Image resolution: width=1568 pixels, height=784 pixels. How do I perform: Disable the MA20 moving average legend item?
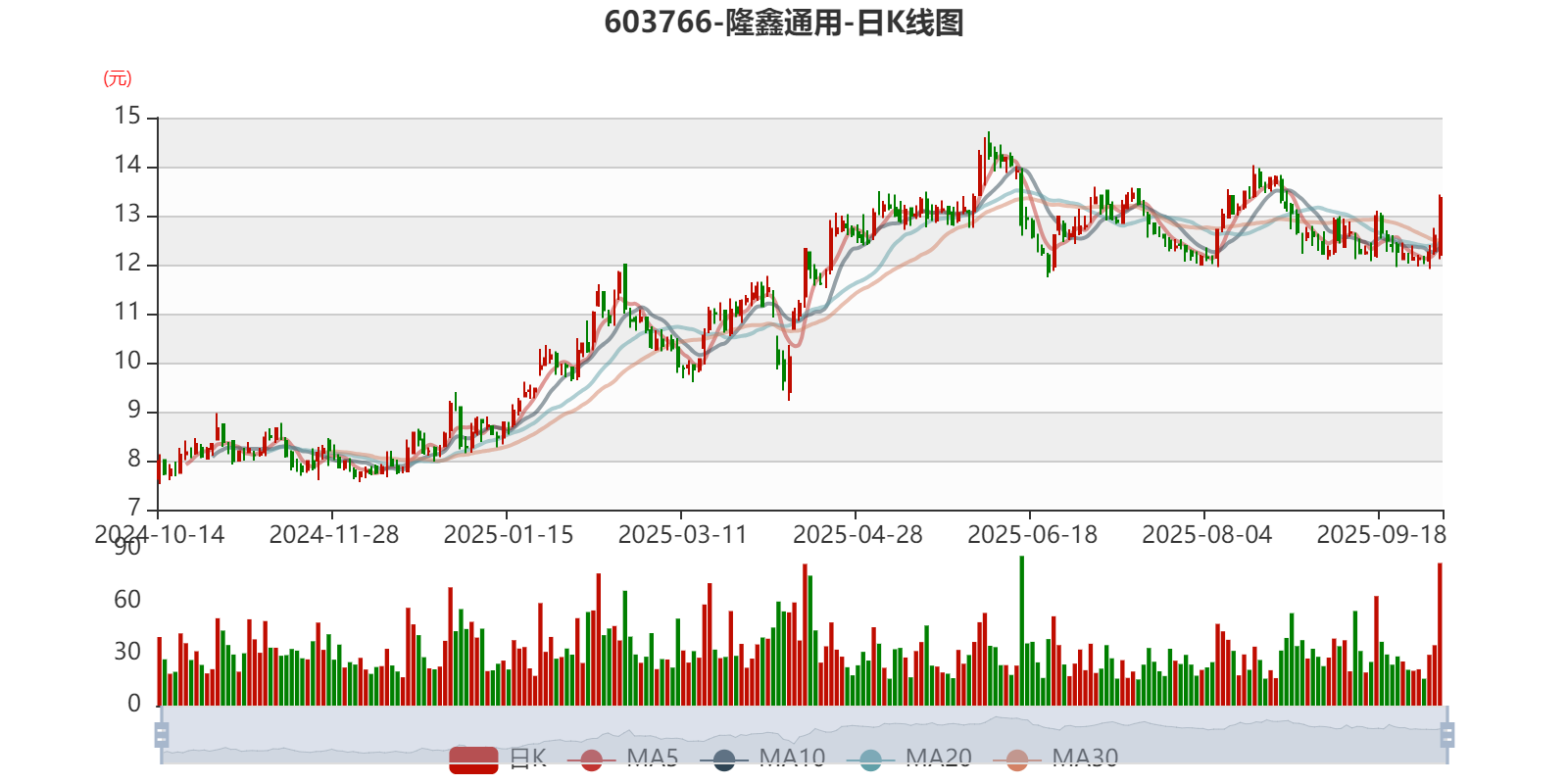(x=909, y=759)
